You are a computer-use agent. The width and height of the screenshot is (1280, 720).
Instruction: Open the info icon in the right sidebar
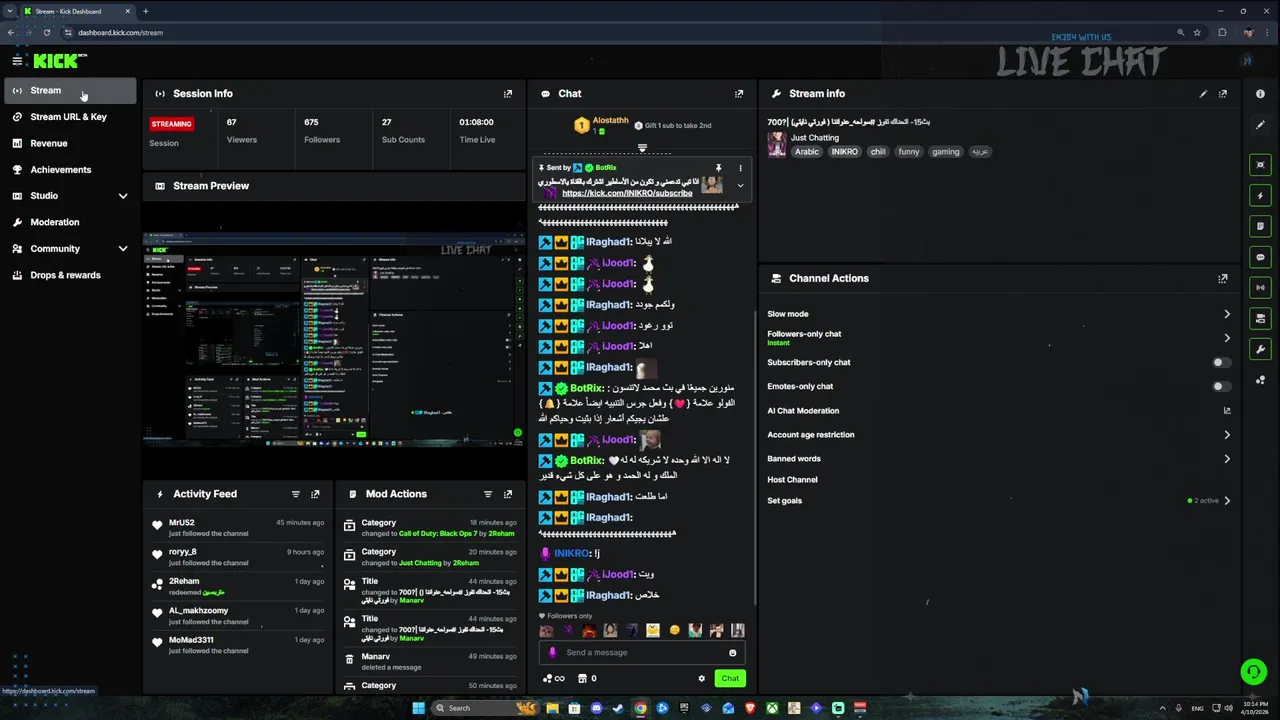pyautogui.click(x=1260, y=94)
